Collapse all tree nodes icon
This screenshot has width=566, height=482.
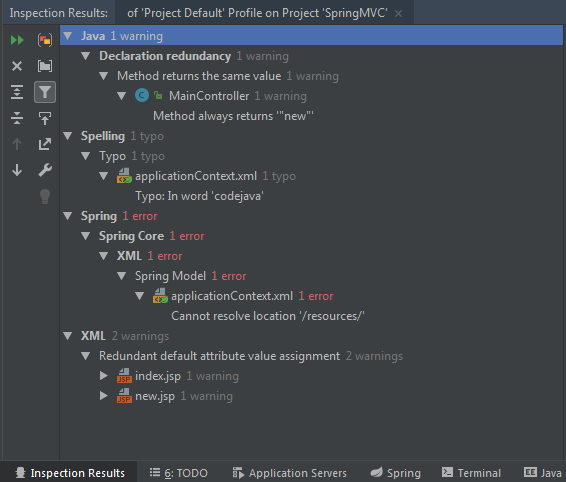click(x=17, y=118)
